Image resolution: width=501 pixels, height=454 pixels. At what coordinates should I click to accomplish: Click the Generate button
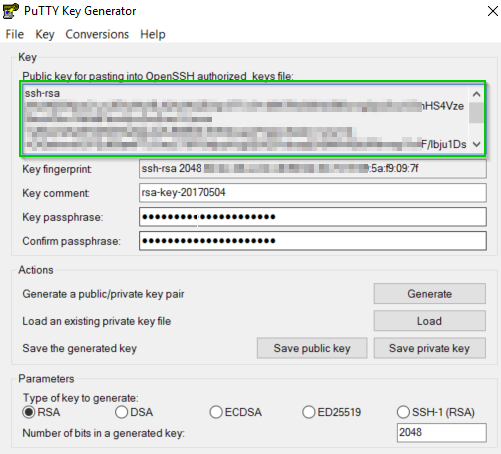pyautogui.click(x=429, y=294)
